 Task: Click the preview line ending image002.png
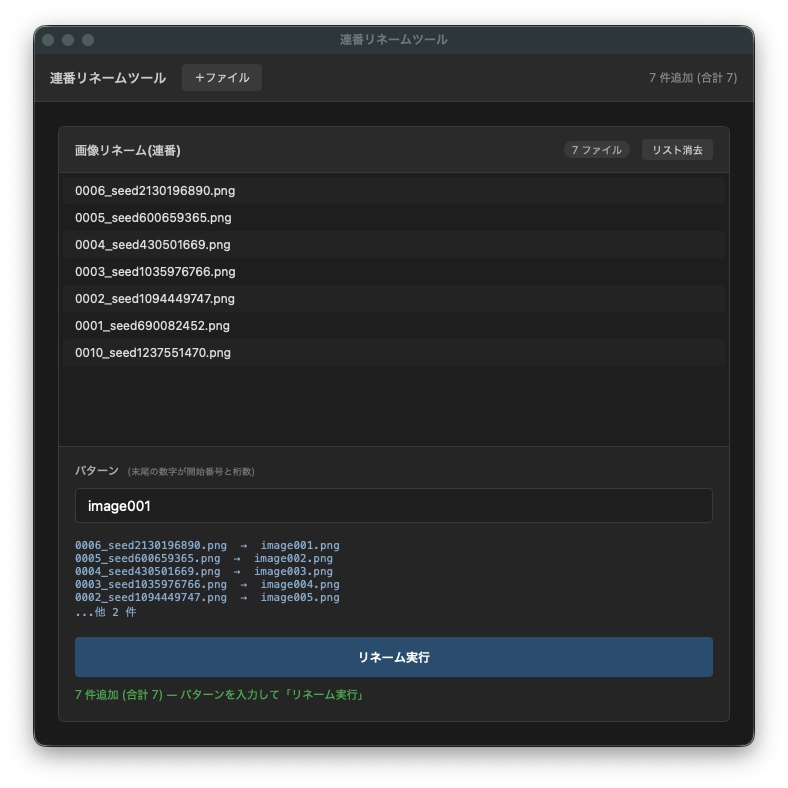click(204, 558)
